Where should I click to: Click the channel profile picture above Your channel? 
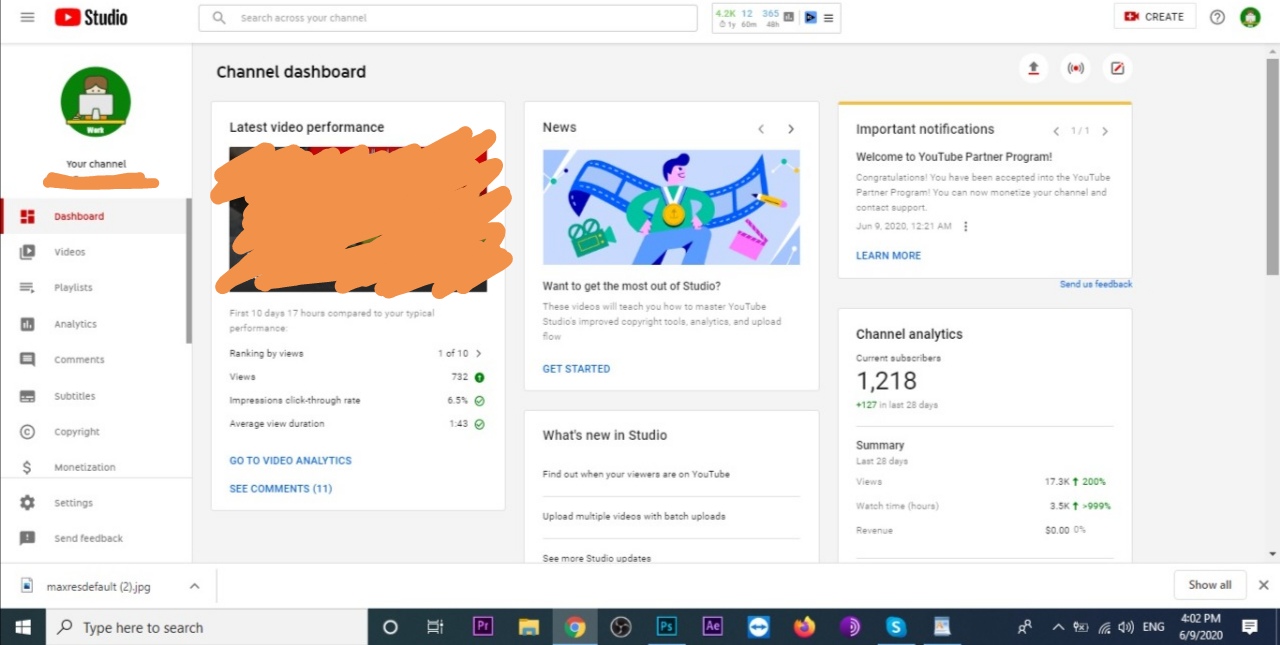tap(96, 101)
